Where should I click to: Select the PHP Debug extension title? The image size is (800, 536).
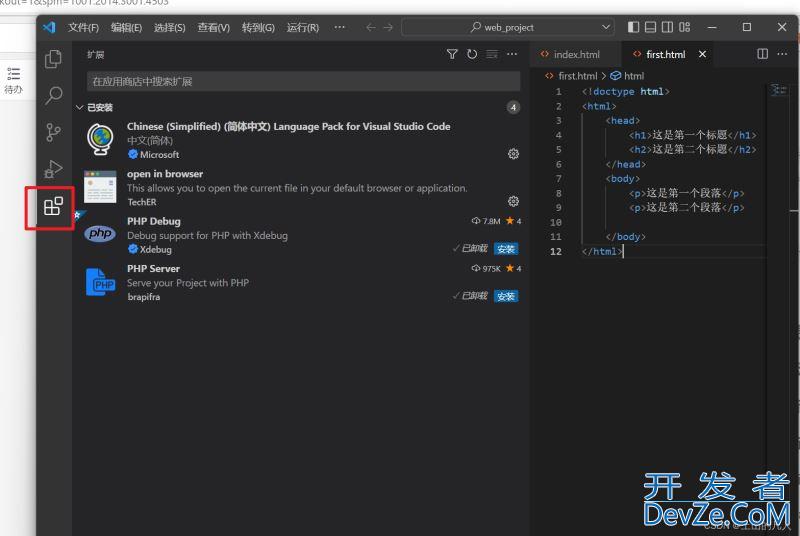pos(154,221)
